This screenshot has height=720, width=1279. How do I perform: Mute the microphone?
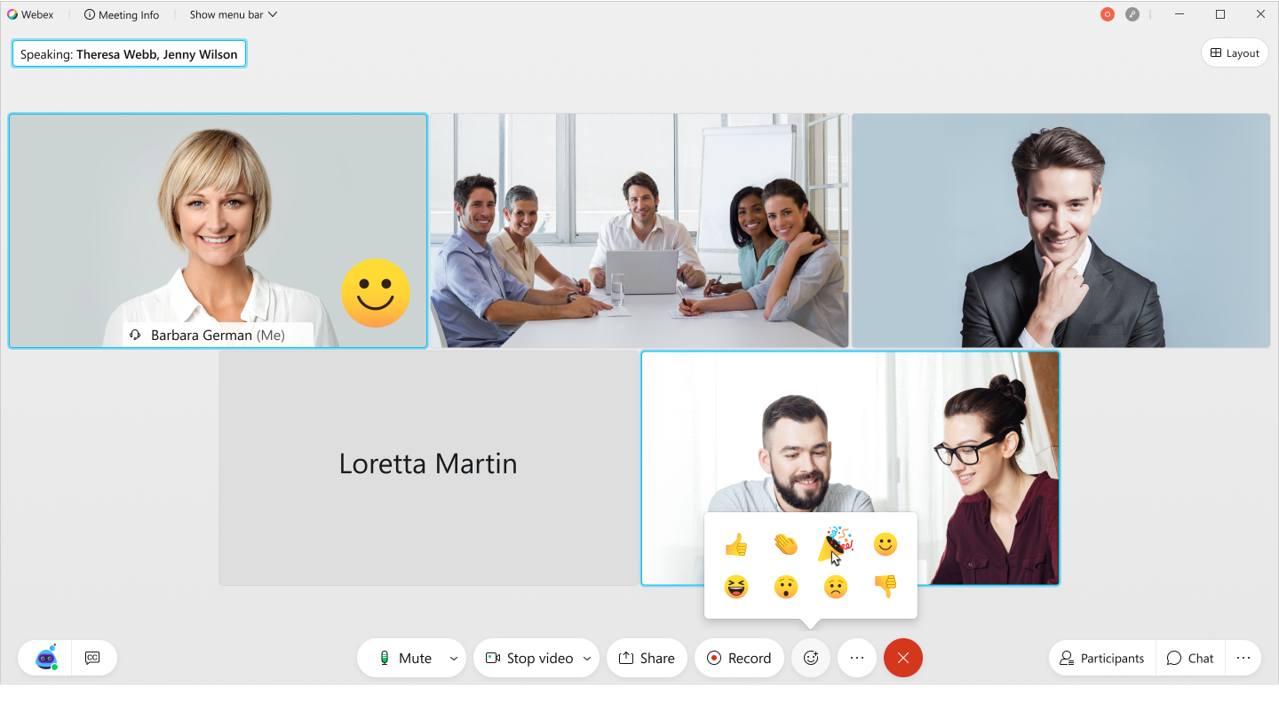click(405, 658)
